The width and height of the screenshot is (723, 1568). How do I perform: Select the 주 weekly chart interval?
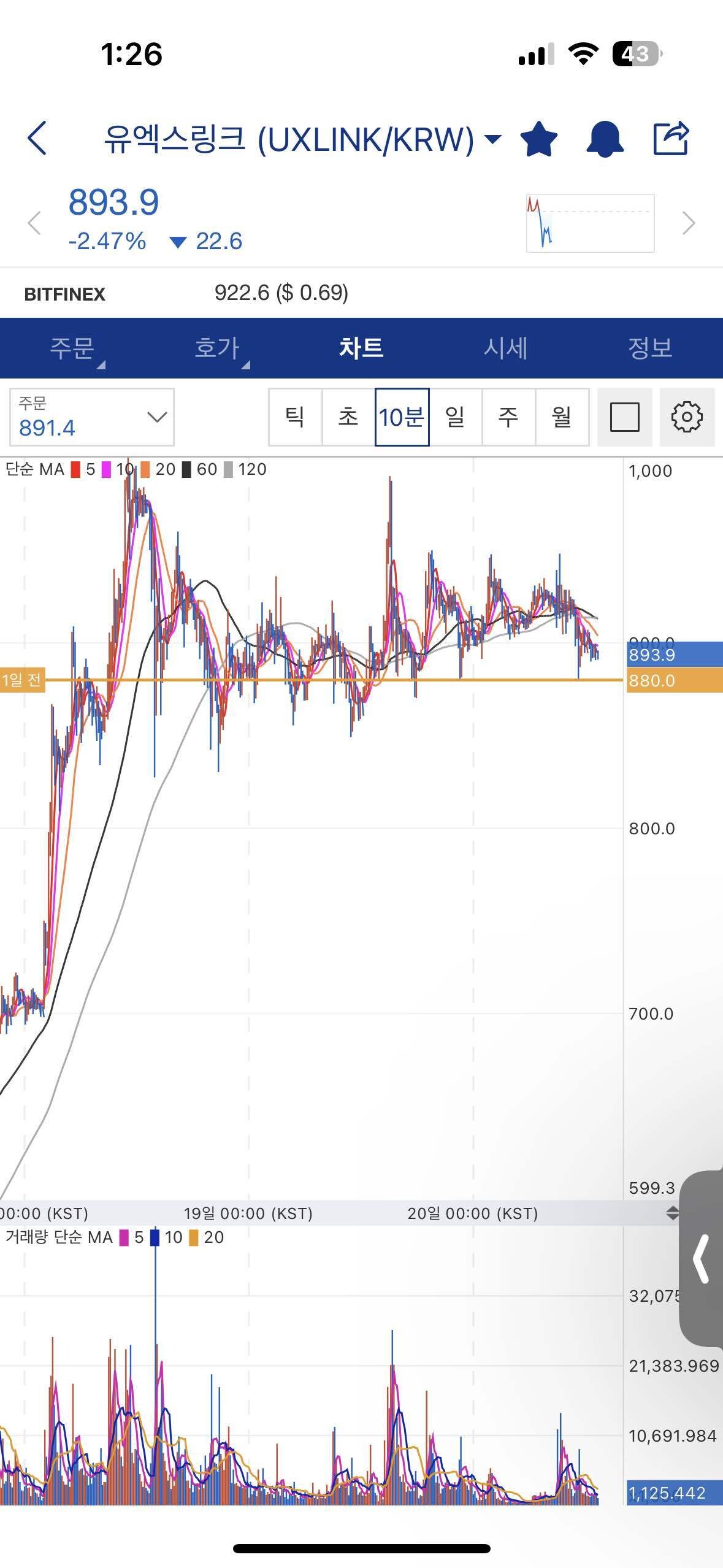tap(508, 417)
